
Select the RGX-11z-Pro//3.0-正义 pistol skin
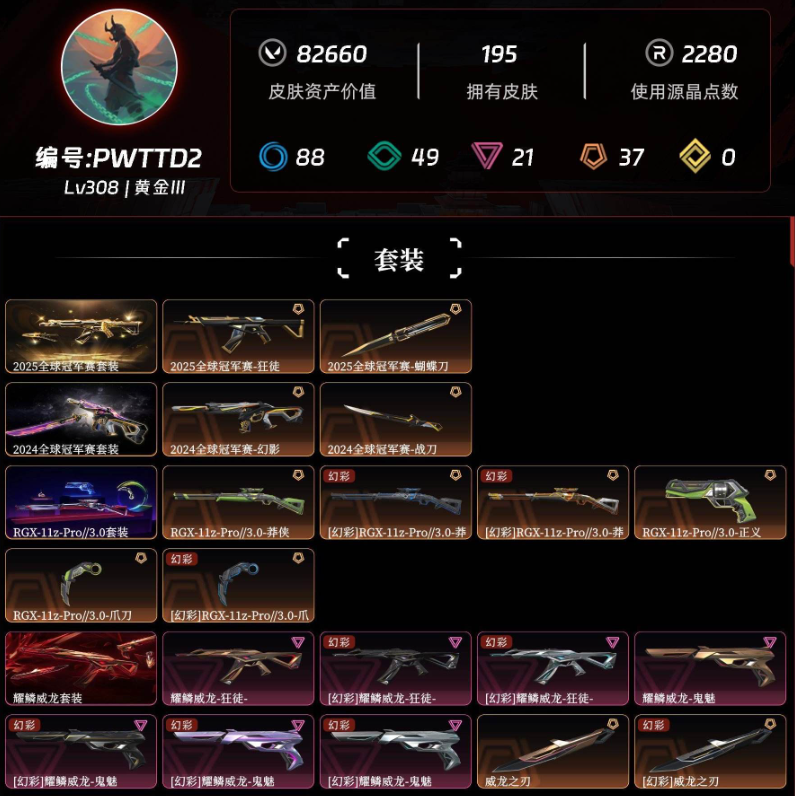(710, 502)
